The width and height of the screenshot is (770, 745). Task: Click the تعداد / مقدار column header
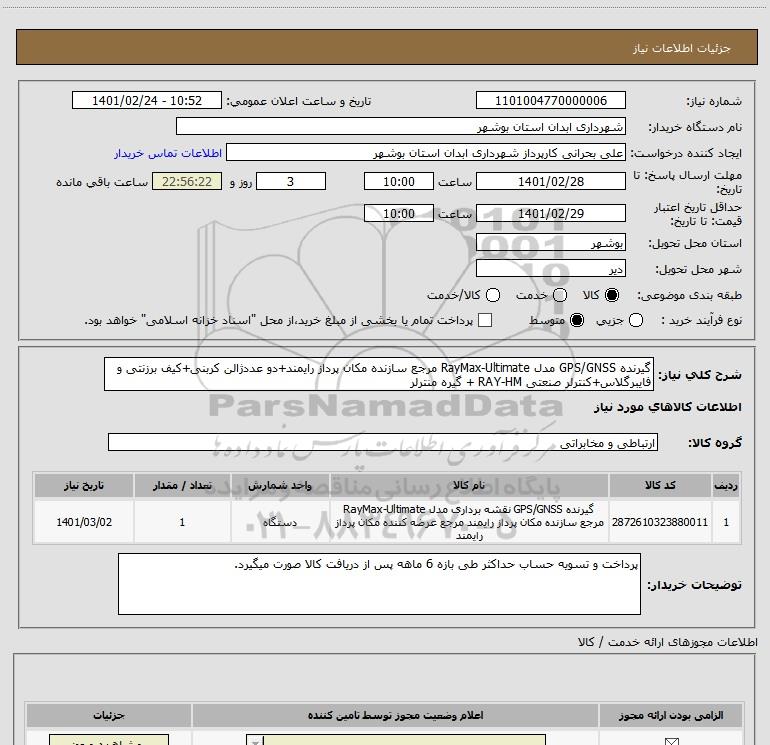click(182, 485)
